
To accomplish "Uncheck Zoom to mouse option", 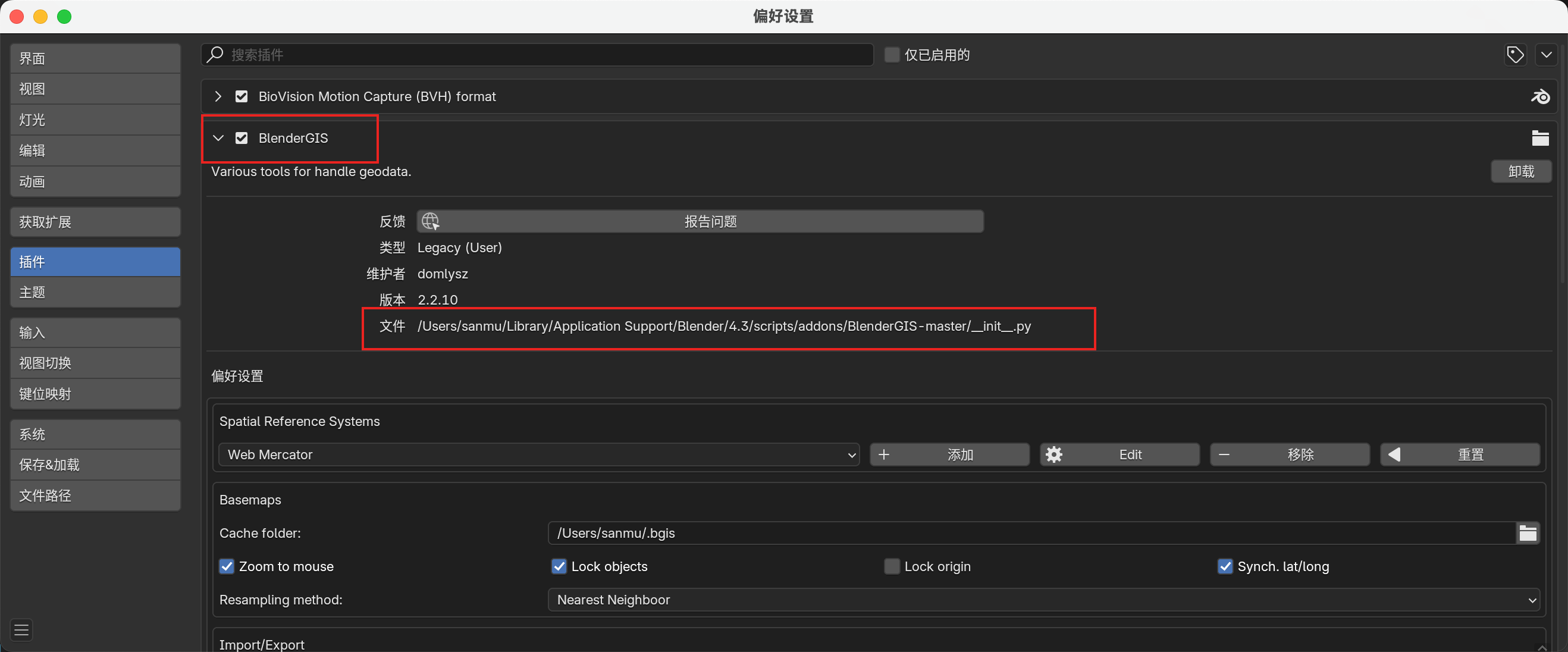I will [227, 566].
